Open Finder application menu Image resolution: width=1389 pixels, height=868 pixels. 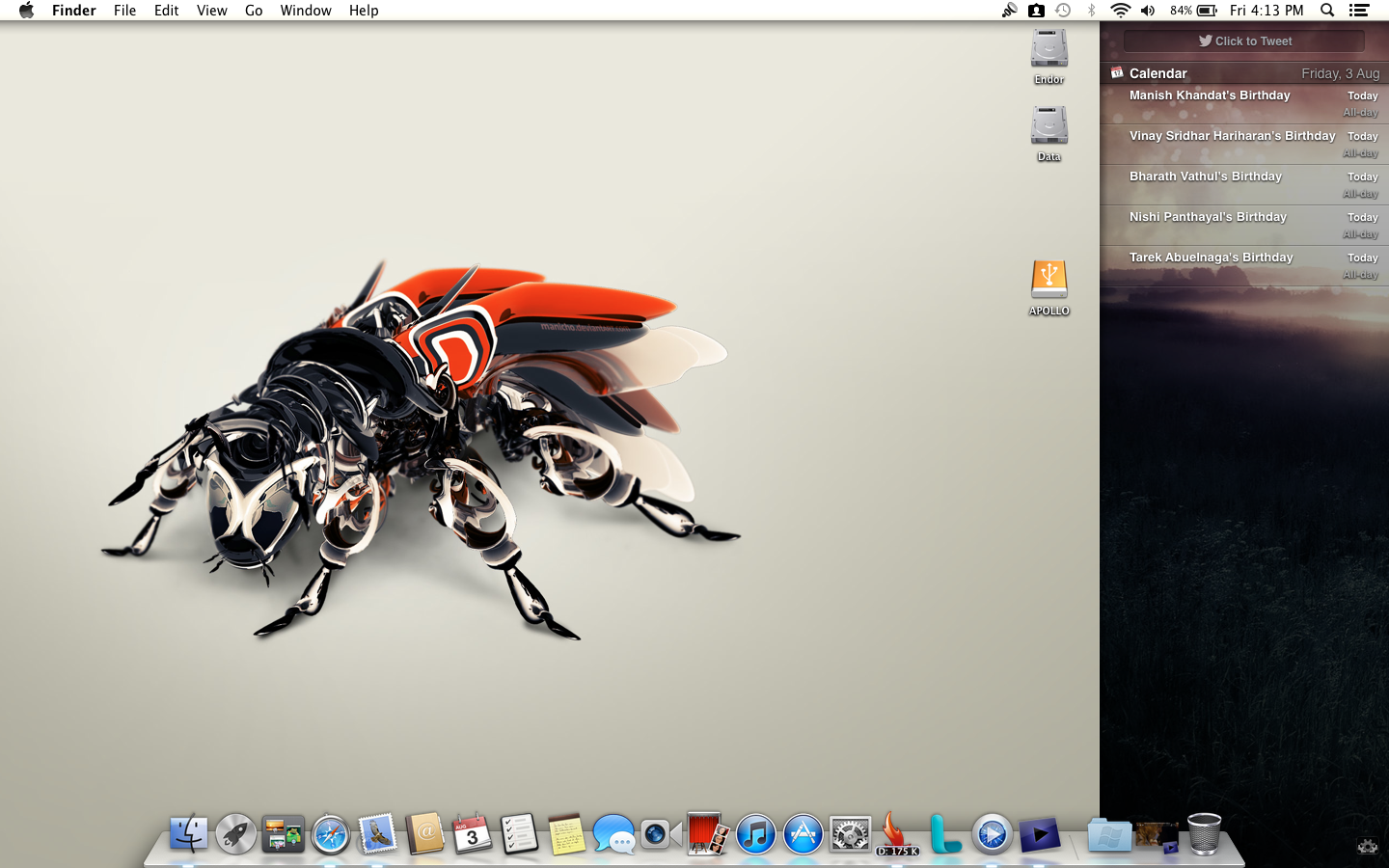click(74, 11)
